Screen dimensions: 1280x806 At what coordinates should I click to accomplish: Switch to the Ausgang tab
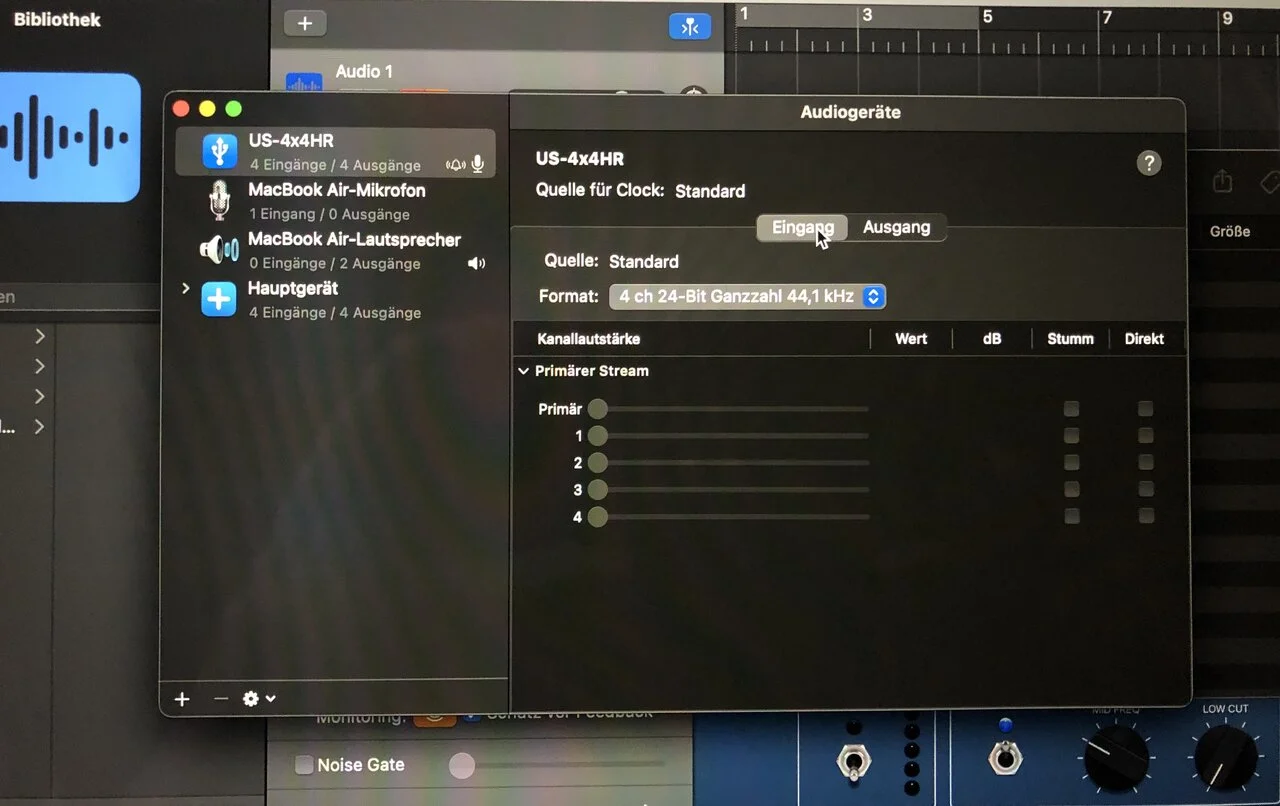coord(896,228)
